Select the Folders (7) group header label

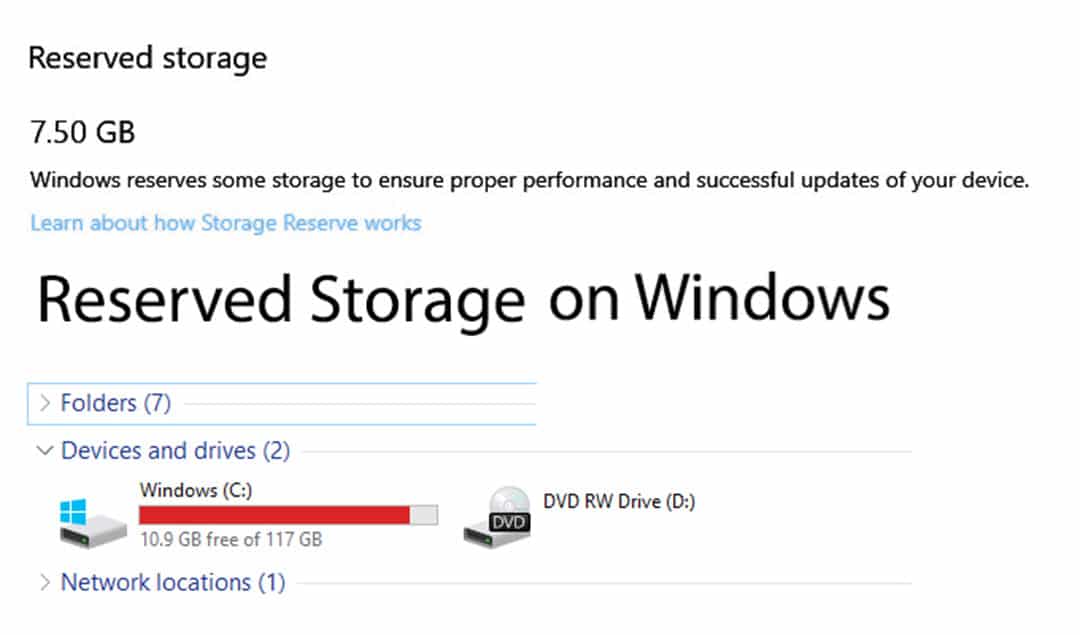coord(115,403)
